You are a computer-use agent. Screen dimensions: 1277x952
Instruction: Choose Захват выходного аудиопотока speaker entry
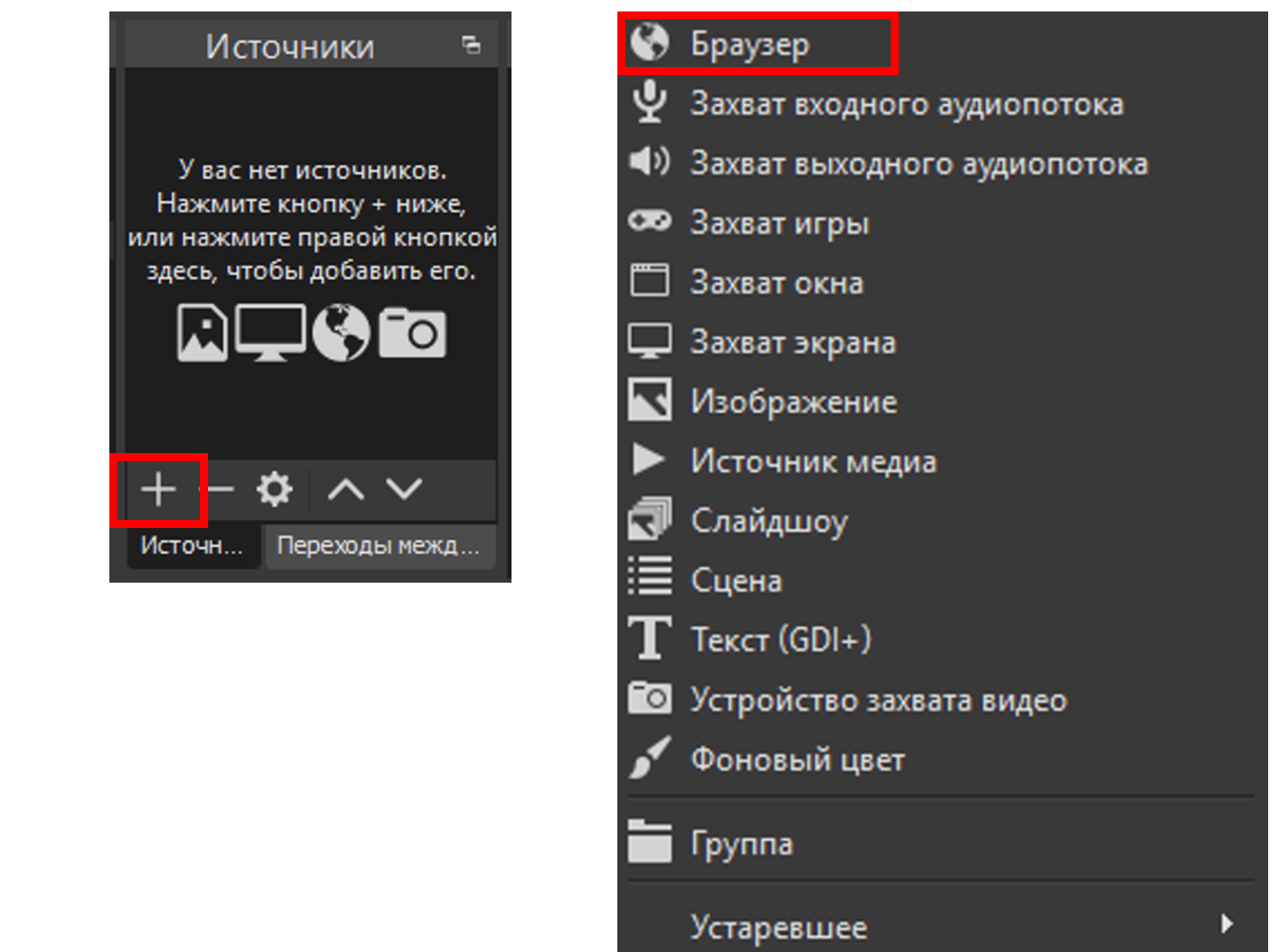(x=918, y=164)
